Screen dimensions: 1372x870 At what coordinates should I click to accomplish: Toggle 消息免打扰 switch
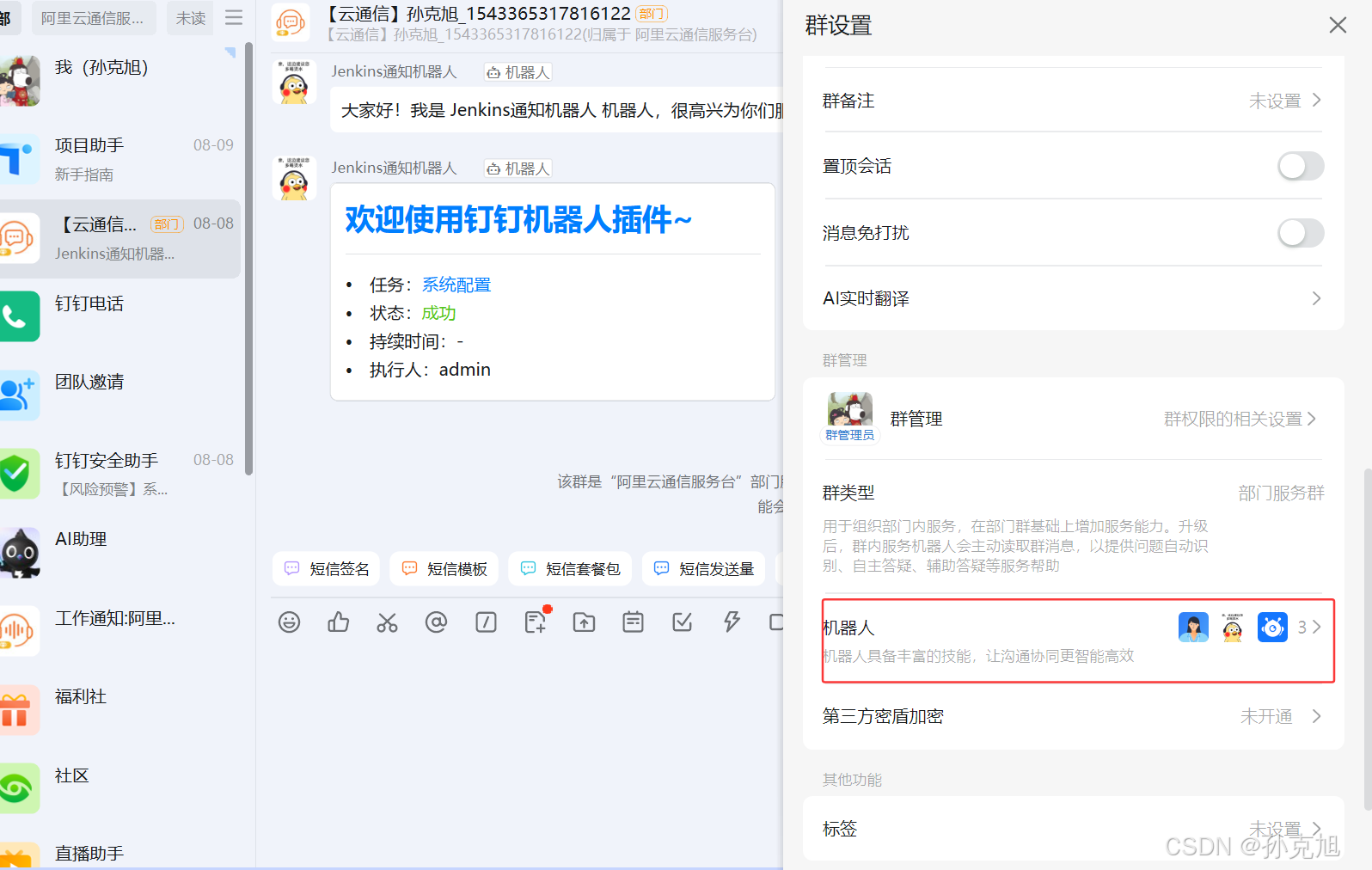point(1301,233)
